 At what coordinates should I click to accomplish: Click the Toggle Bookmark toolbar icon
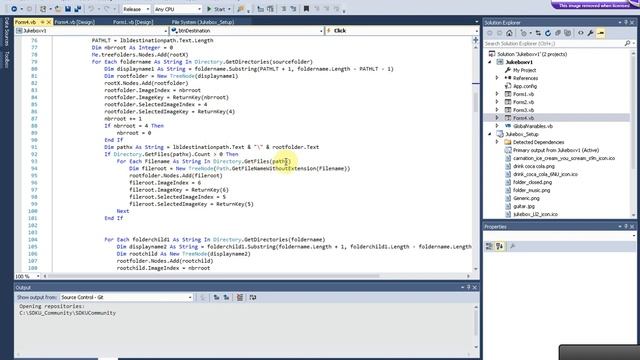coord(306,9)
